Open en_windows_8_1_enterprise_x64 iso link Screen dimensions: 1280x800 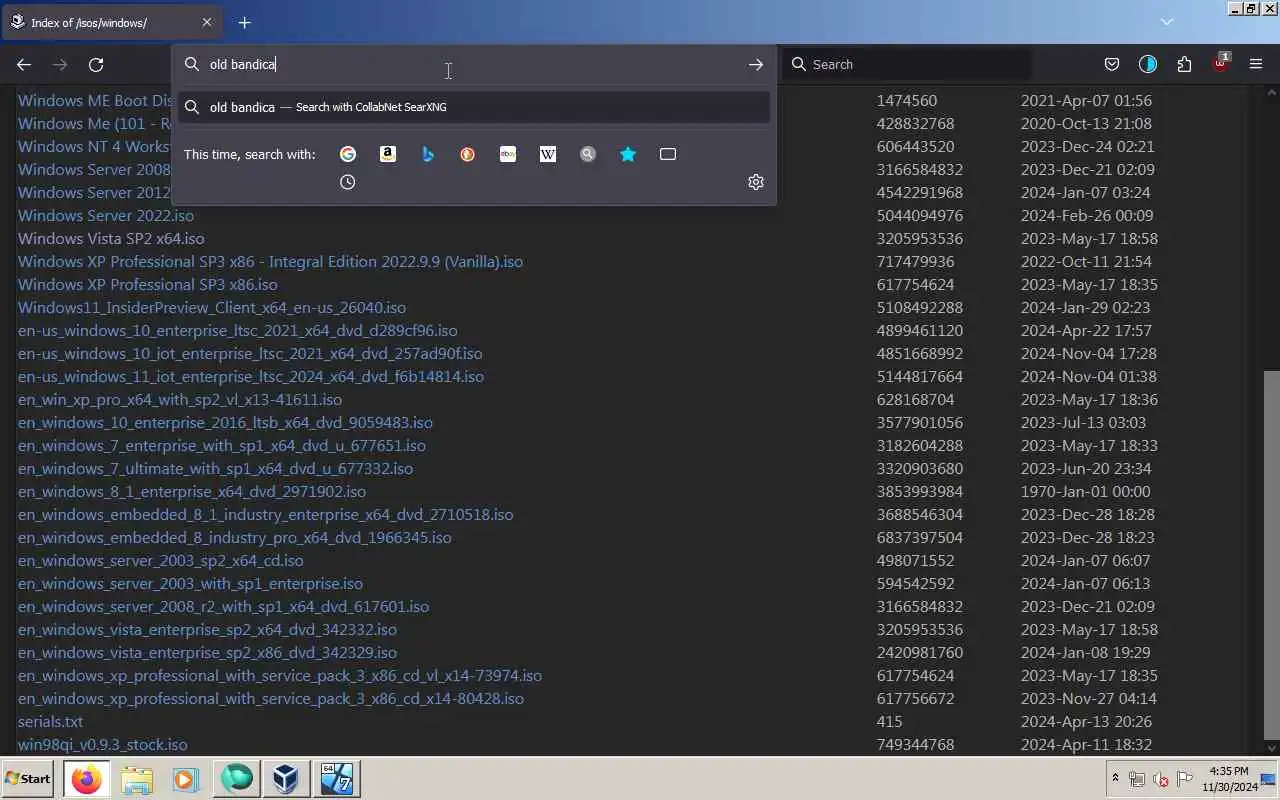[192, 491]
